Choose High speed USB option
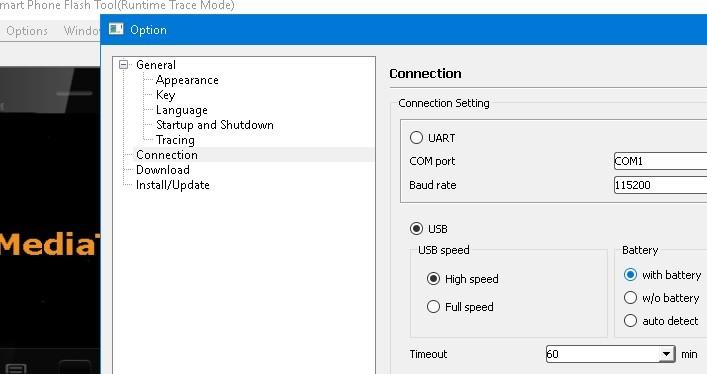The image size is (707, 374). click(x=433, y=279)
